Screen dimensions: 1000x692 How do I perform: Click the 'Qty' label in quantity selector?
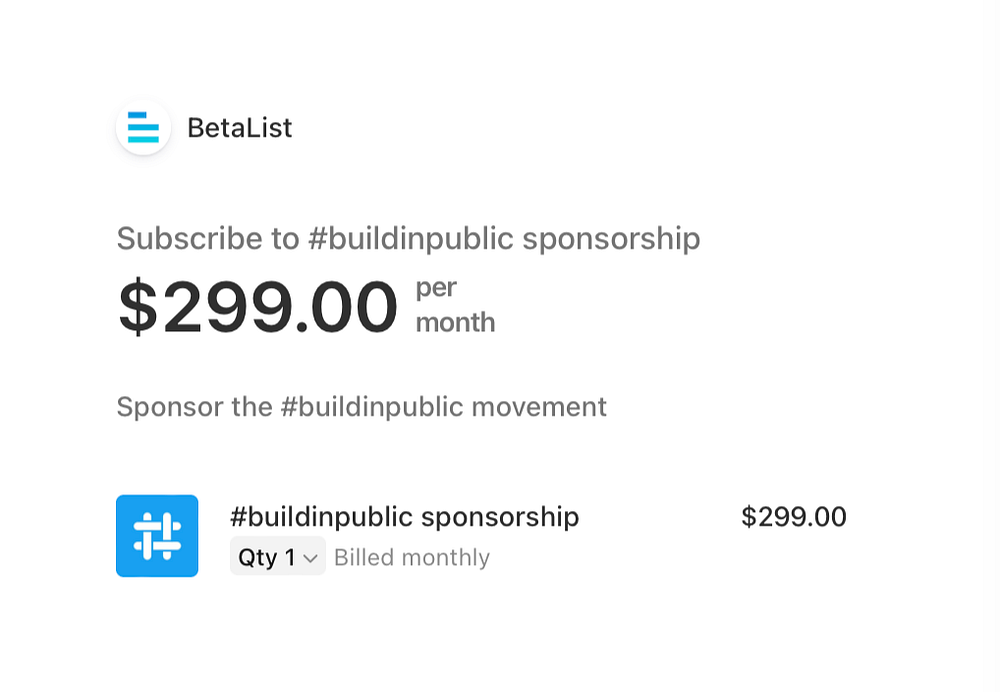tap(258, 558)
